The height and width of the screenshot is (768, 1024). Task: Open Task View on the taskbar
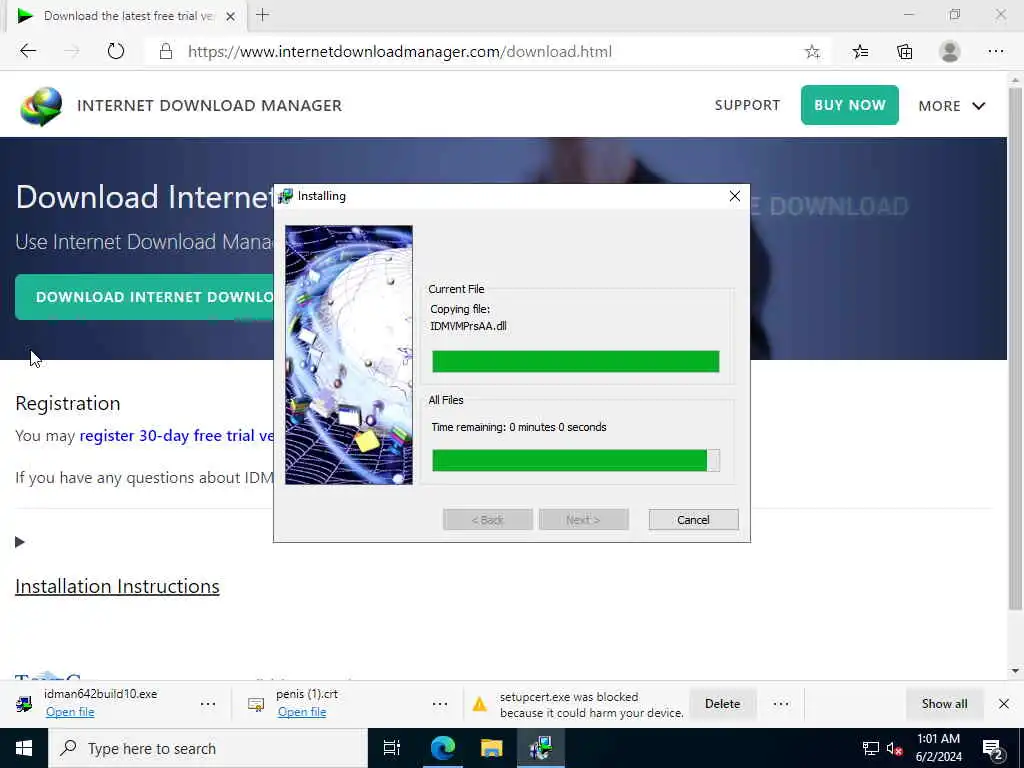click(392, 748)
